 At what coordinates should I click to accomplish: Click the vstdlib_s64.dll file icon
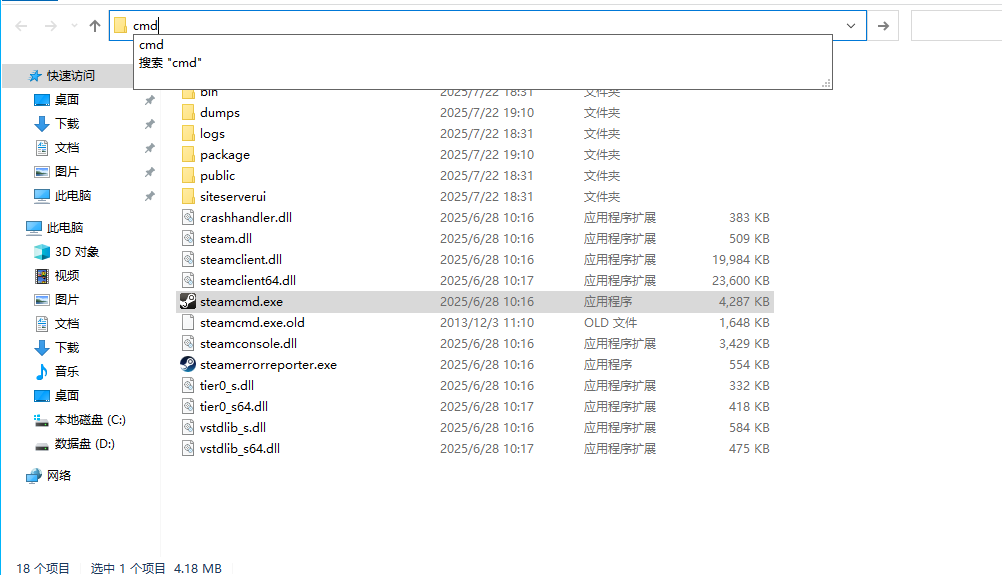pos(188,448)
